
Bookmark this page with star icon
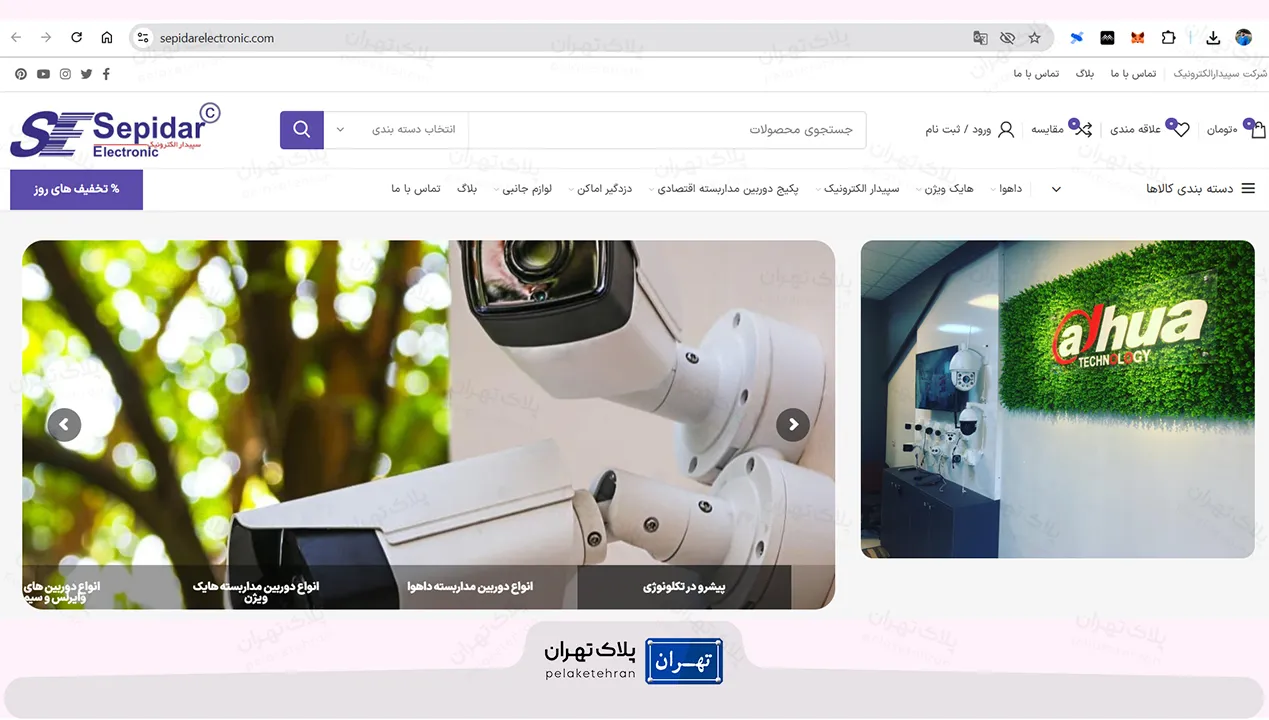[x=1034, y=38]
